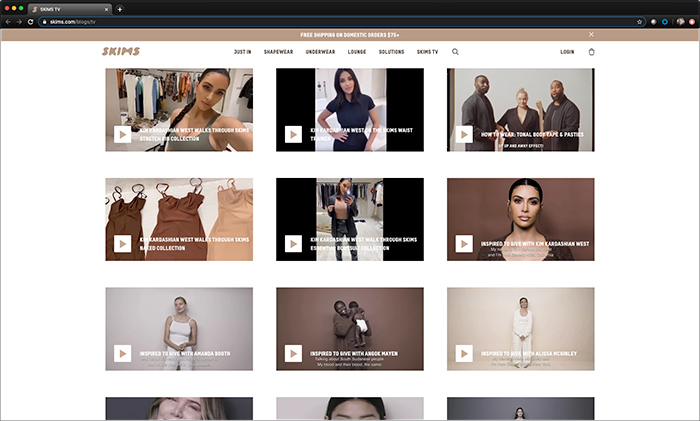Open Inspired to Give with Alissa McGinley title
Screen dimensions: 700x421
pos(529,354)
